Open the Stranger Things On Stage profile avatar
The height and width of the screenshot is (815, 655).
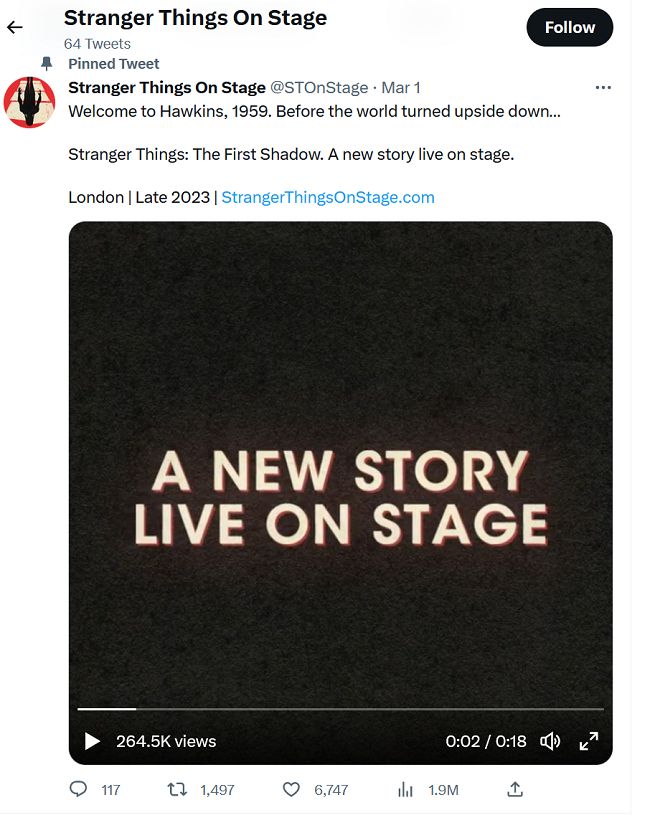pos(29,102)
